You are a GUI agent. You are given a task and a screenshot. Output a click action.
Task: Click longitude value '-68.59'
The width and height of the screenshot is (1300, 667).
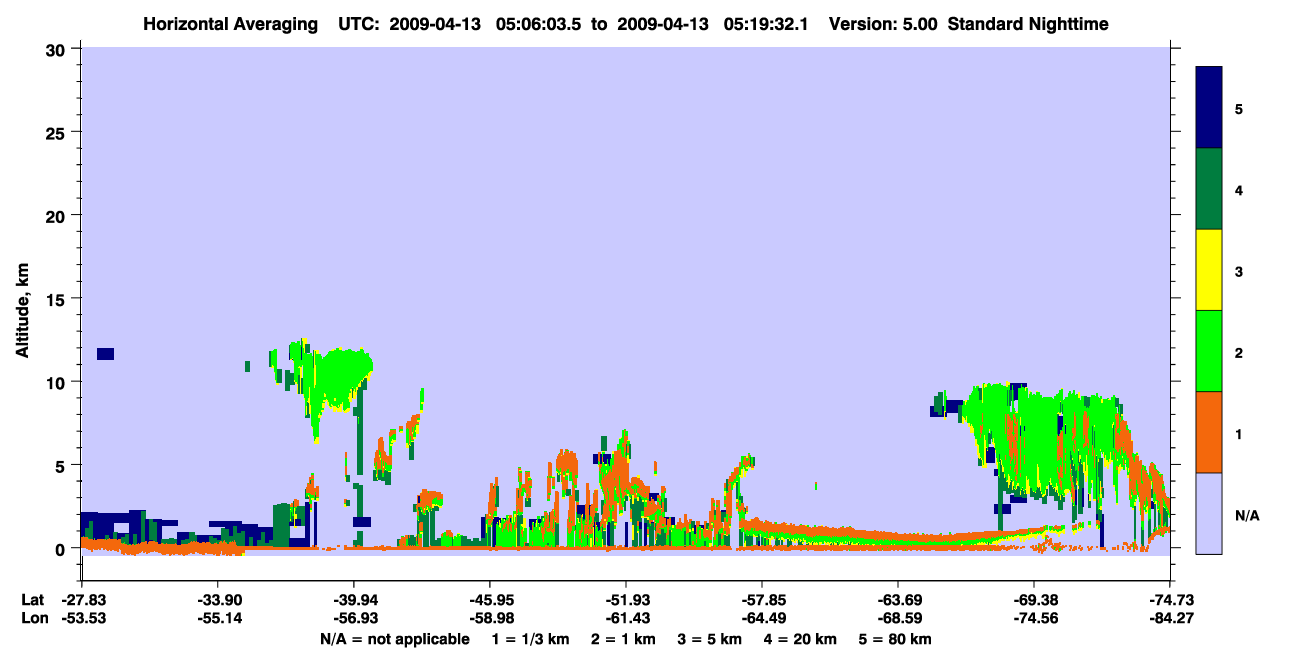(898, 619)
